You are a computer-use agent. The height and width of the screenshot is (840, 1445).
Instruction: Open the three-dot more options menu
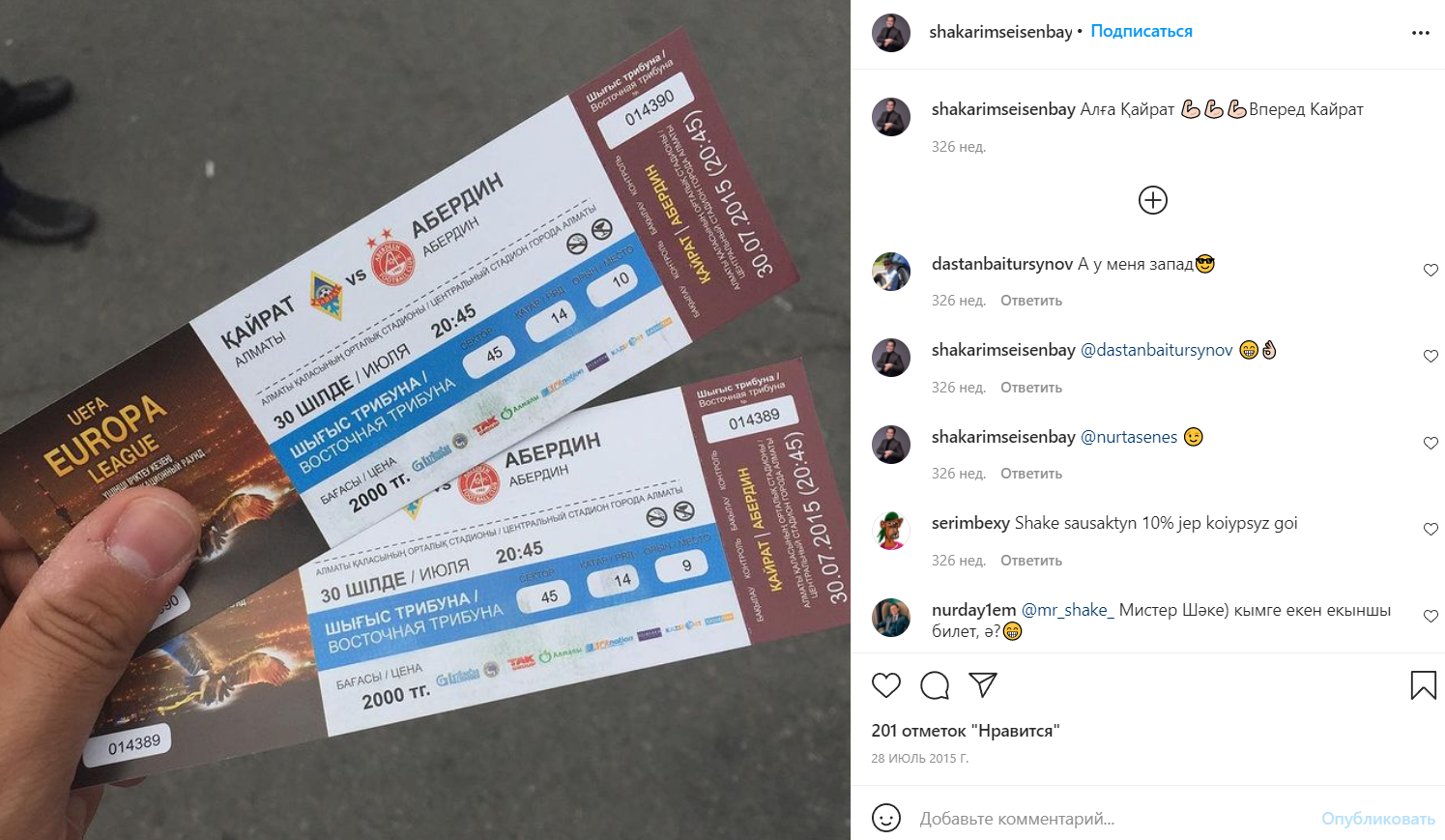point(1420,33)
